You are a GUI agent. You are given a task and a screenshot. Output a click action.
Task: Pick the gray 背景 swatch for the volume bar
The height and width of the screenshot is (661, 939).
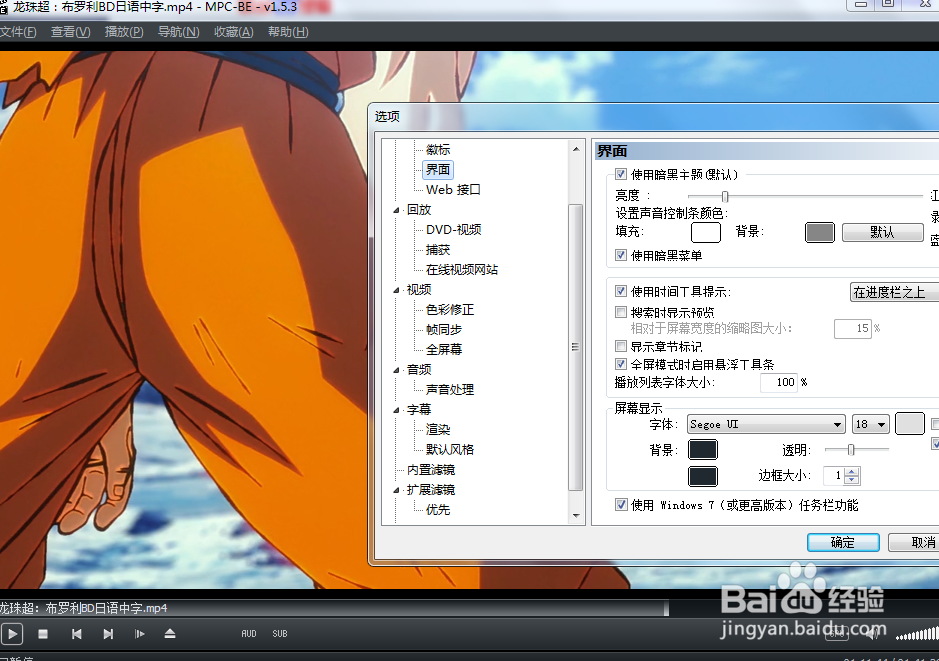point(820,232)
